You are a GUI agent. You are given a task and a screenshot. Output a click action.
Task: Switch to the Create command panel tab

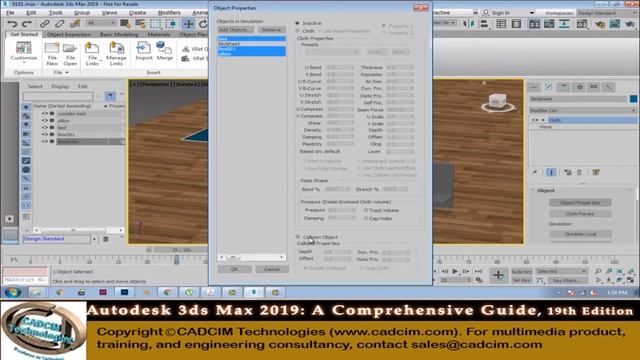click(x=533, y=87)
